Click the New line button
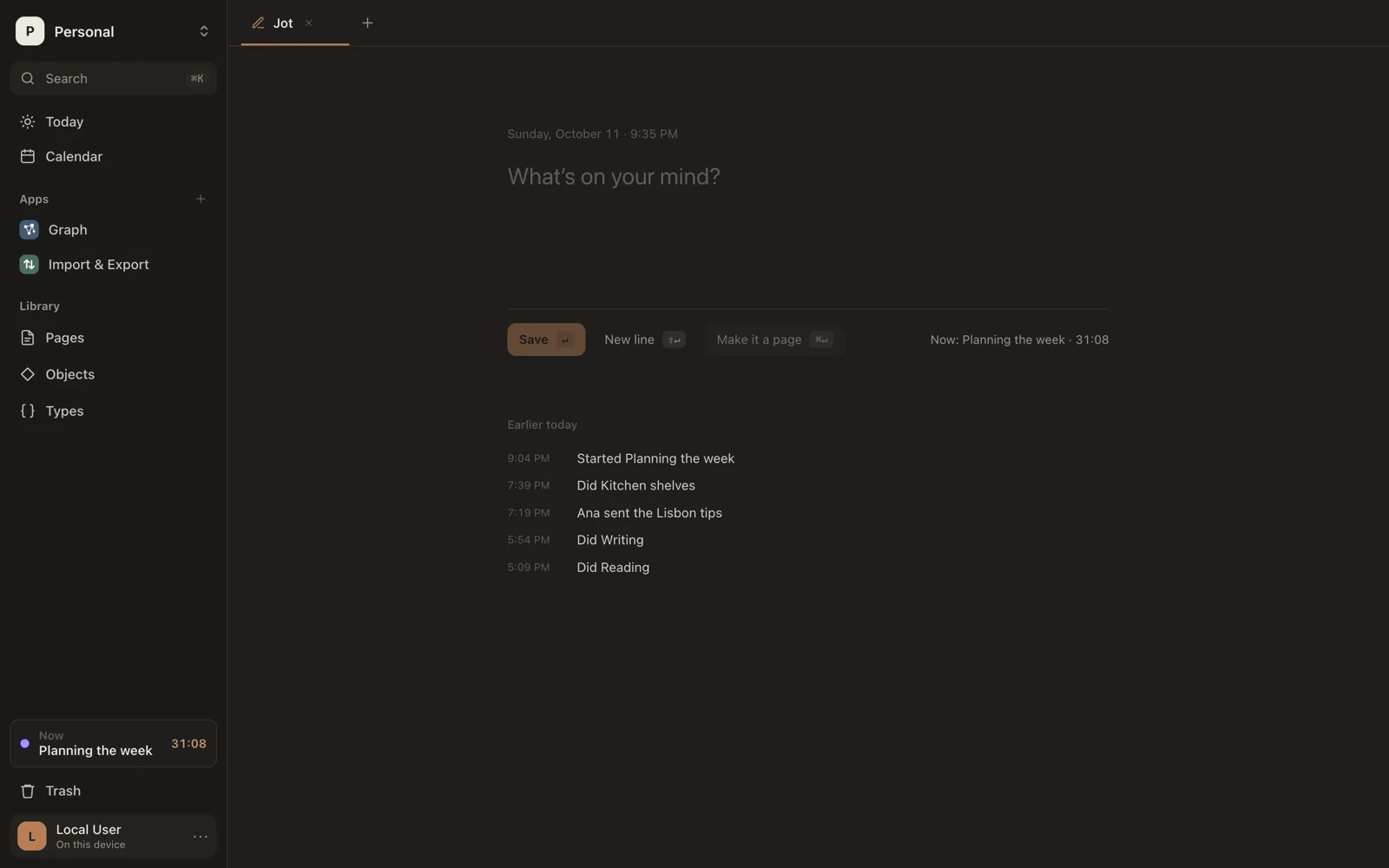The image size is (1389, 868). click(645, 339)
